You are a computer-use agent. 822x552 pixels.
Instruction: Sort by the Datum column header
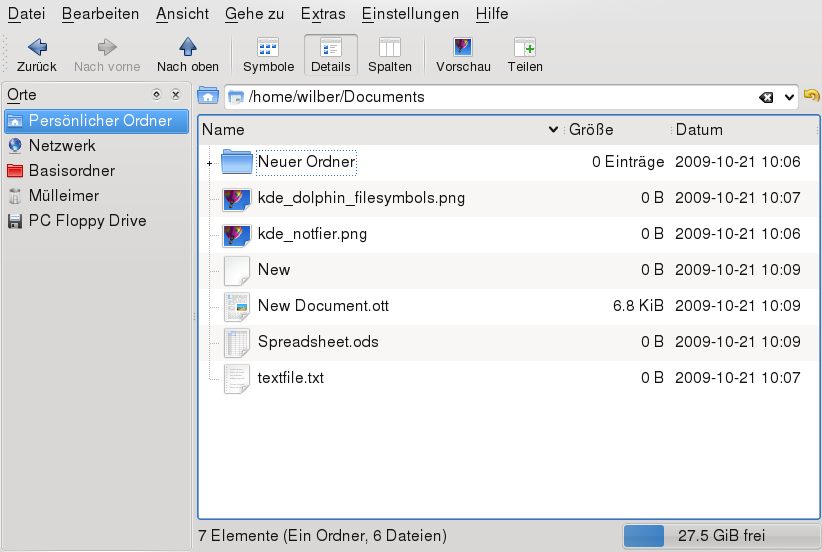[x=699, y=130]
